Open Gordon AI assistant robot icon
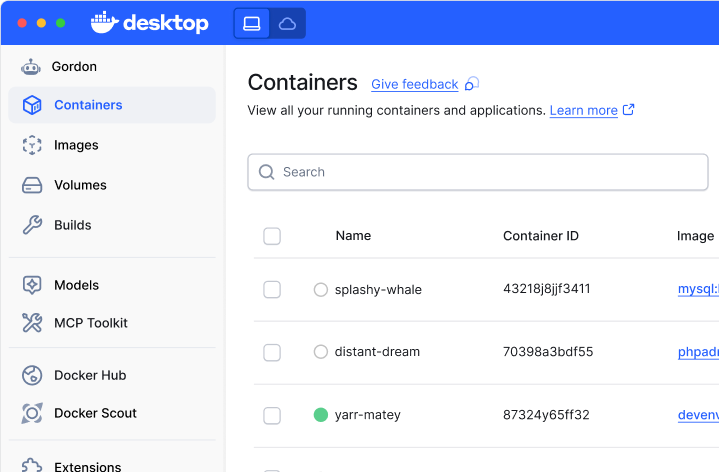Viewport: 719px width, 472px height. pos(31,67)
